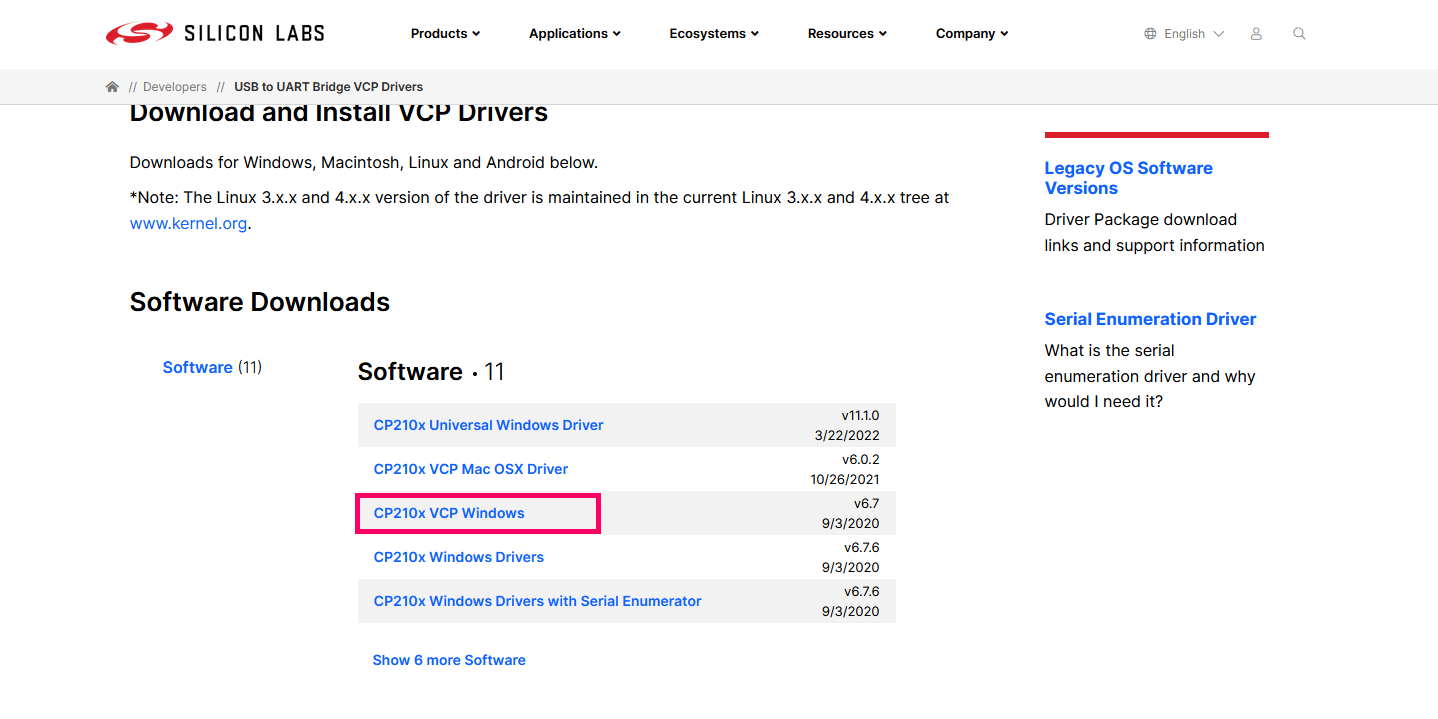Open Legacy OS Software Versions link
This screenshot has width=1438, height=719.
pos(1129,178)
